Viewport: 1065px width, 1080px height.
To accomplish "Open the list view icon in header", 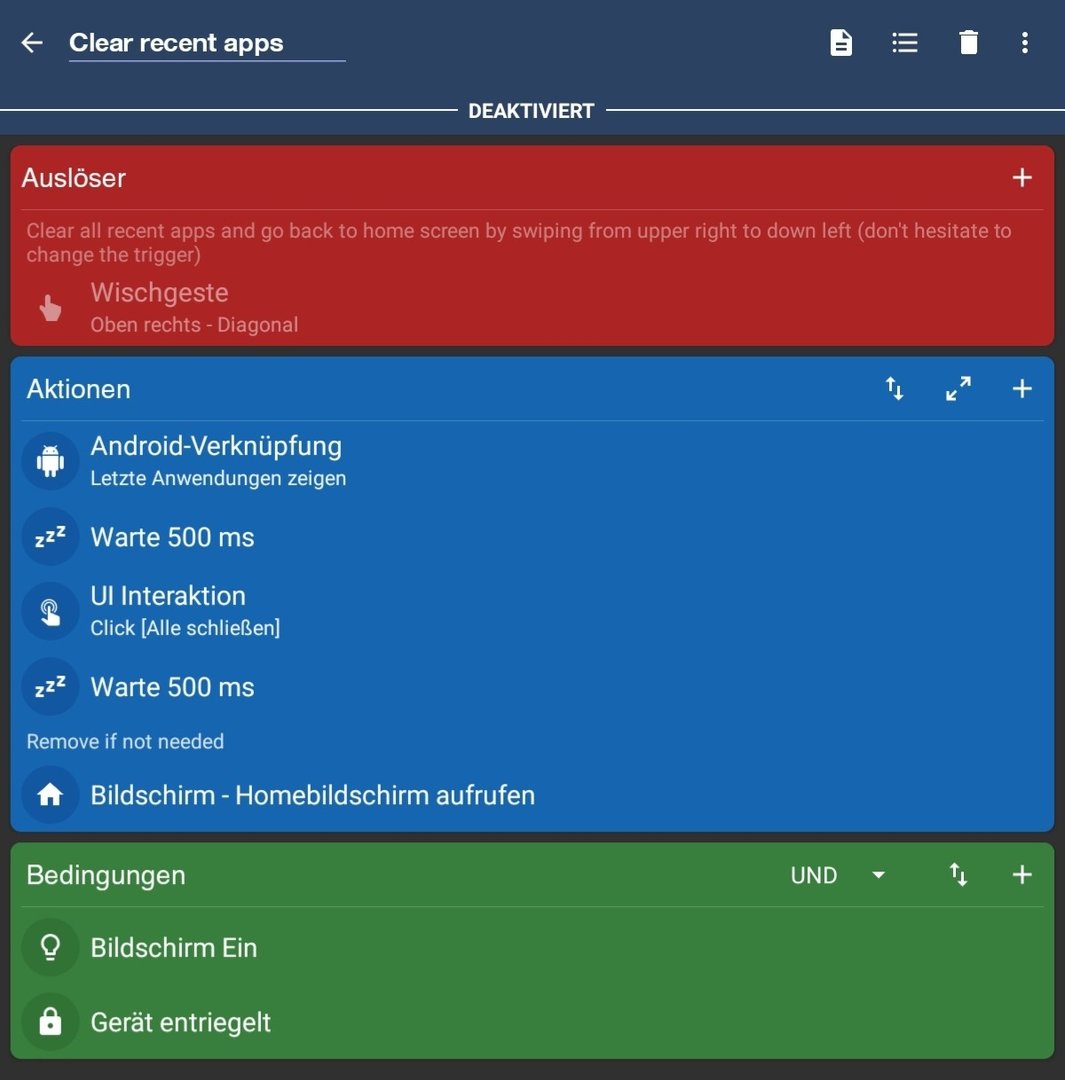I will 904,43.
